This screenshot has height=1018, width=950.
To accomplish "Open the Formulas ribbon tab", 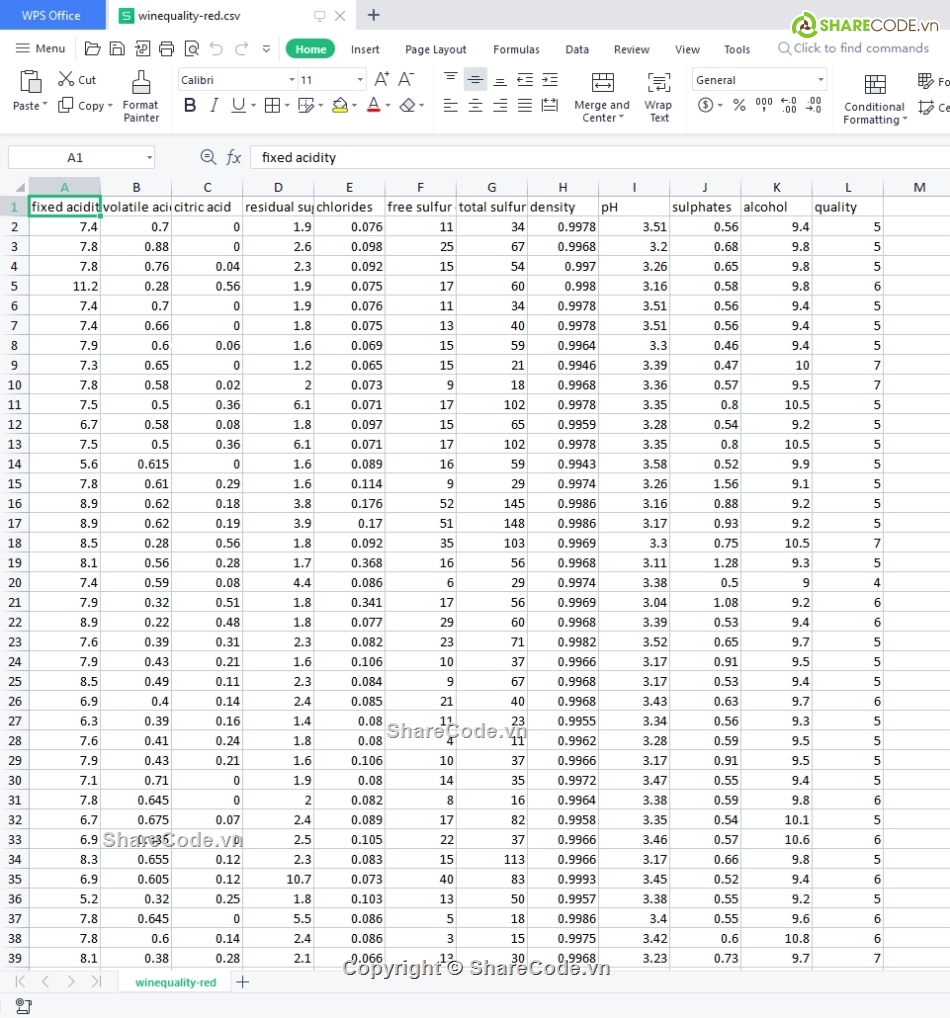I will 516,49.
